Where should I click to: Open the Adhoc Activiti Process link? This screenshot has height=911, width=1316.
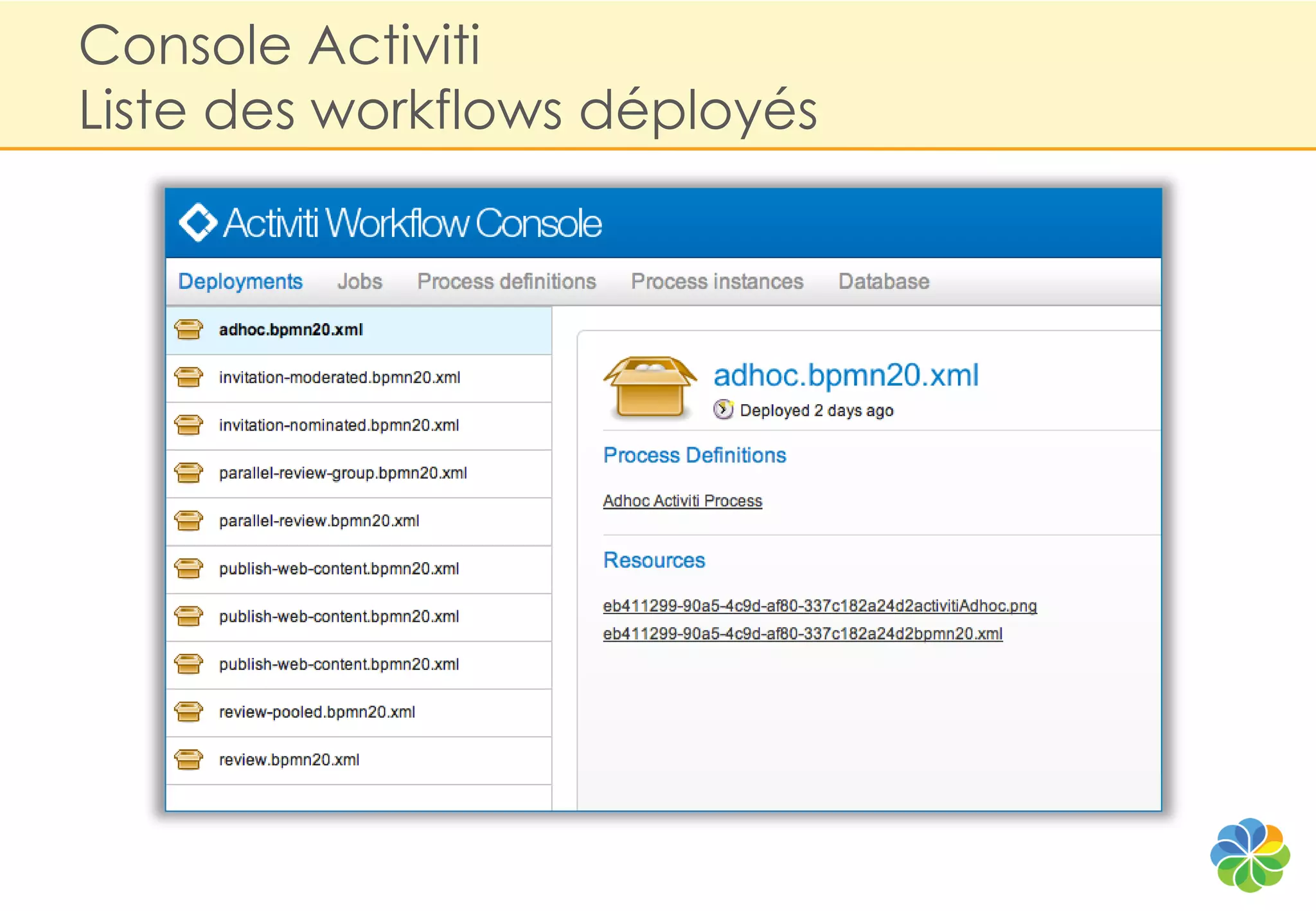pyautogui.click(x=682, y=501)
